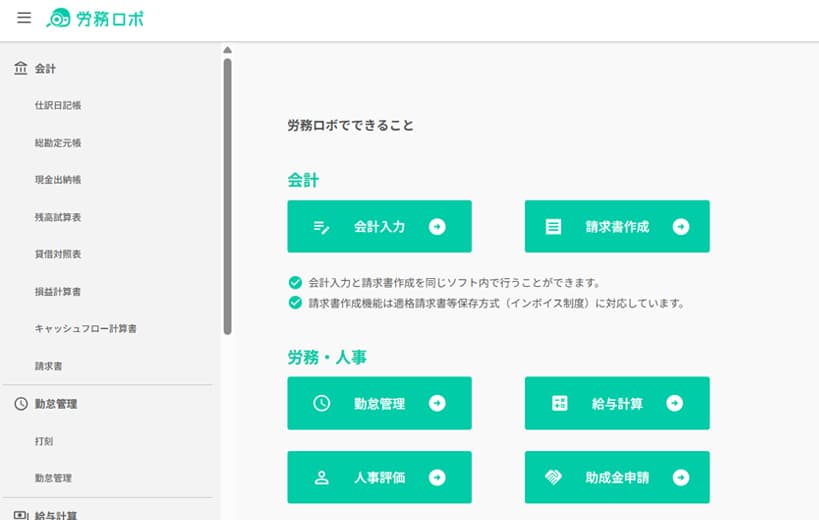Select 勤怠管理 section header in sidebar

point(56,404)
